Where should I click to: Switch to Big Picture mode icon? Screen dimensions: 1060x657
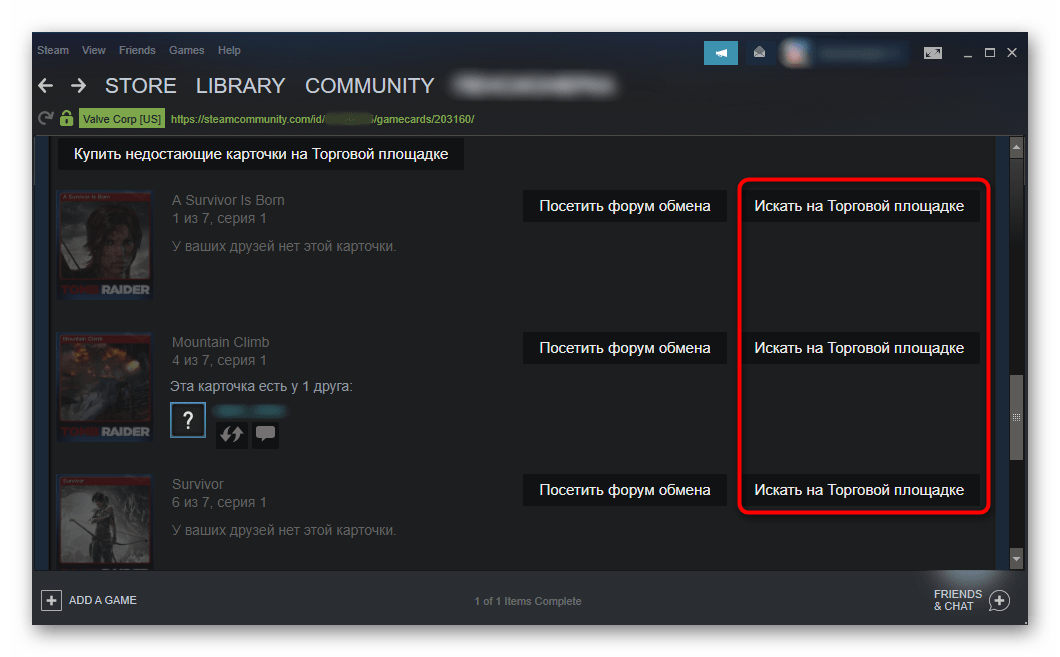(x=932, y=53)
